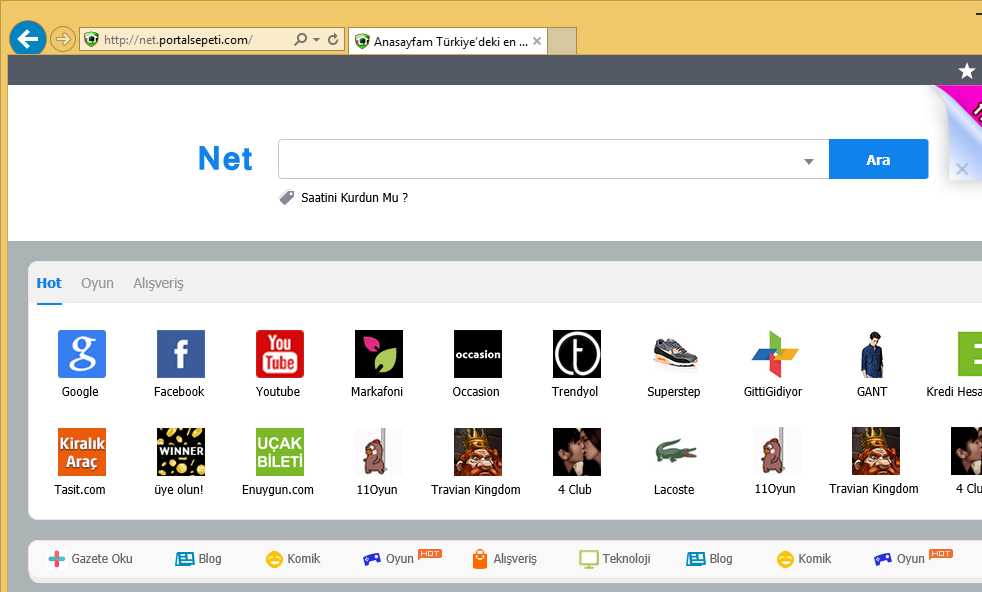Select the Alışveriş tab beside Oyun tab
Viewport: 982px width, 592px height.
coord(158,283)
